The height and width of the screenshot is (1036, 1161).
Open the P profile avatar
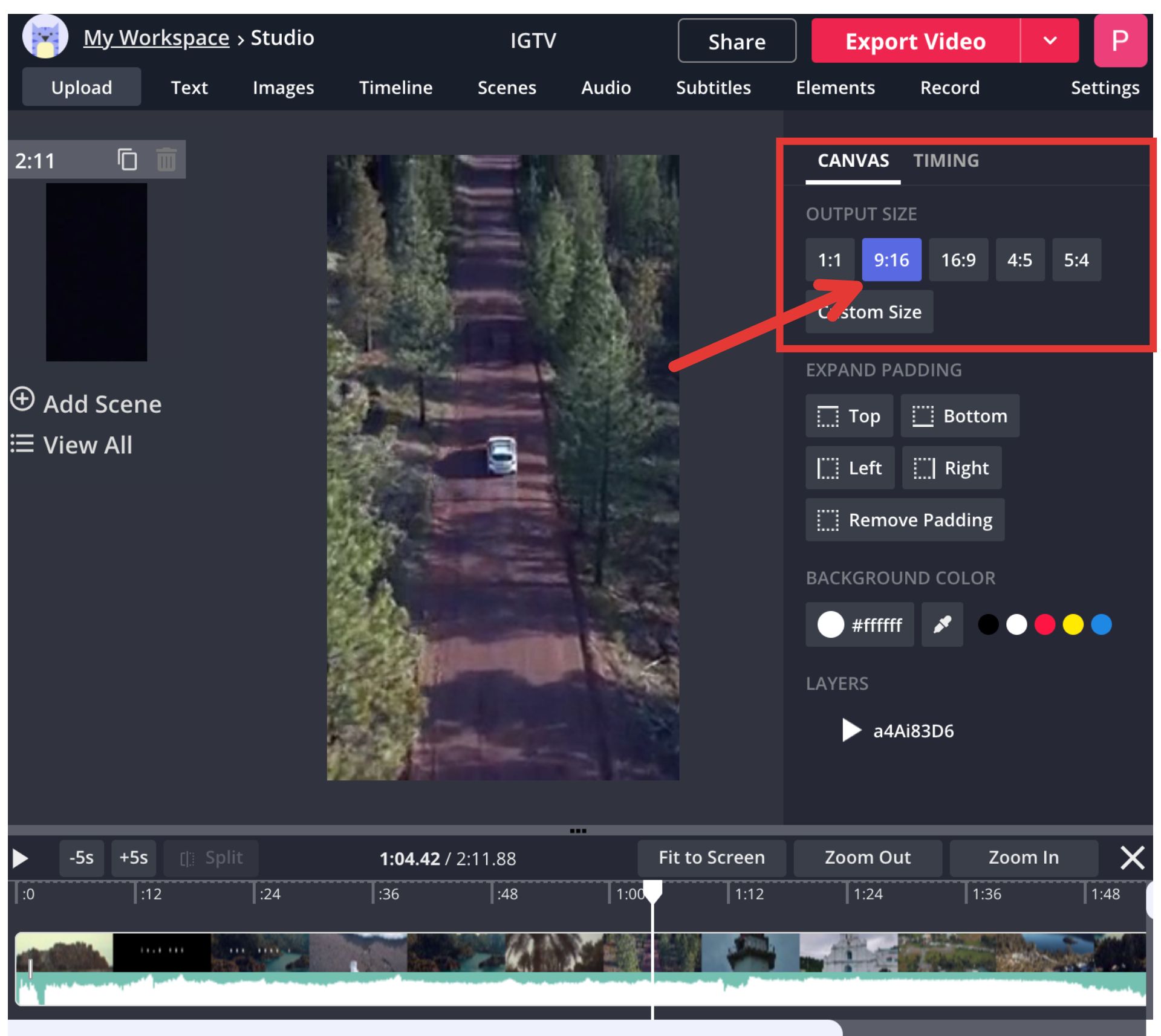click(1119, 41)
